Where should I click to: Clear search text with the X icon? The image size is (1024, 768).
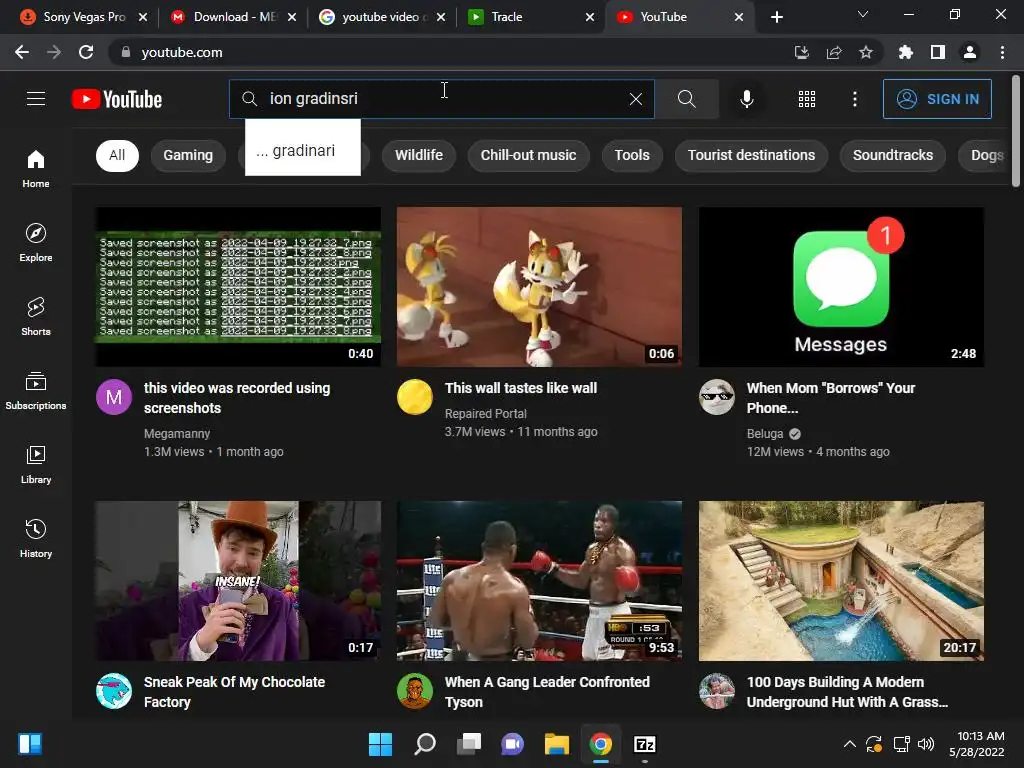(635, 99)
